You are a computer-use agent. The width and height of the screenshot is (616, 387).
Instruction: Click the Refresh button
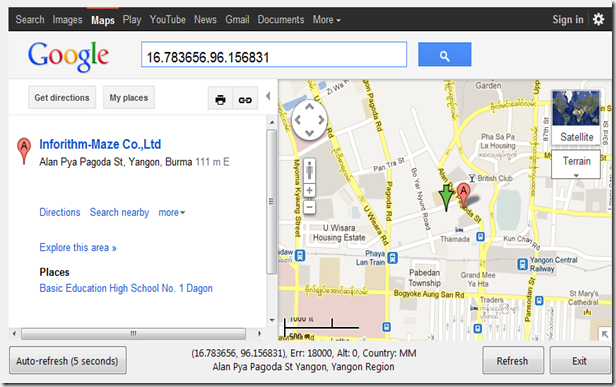click(513, 361)
